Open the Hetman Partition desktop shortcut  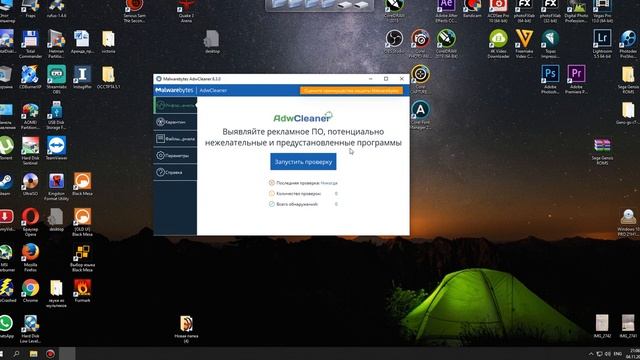click(56, 45)
